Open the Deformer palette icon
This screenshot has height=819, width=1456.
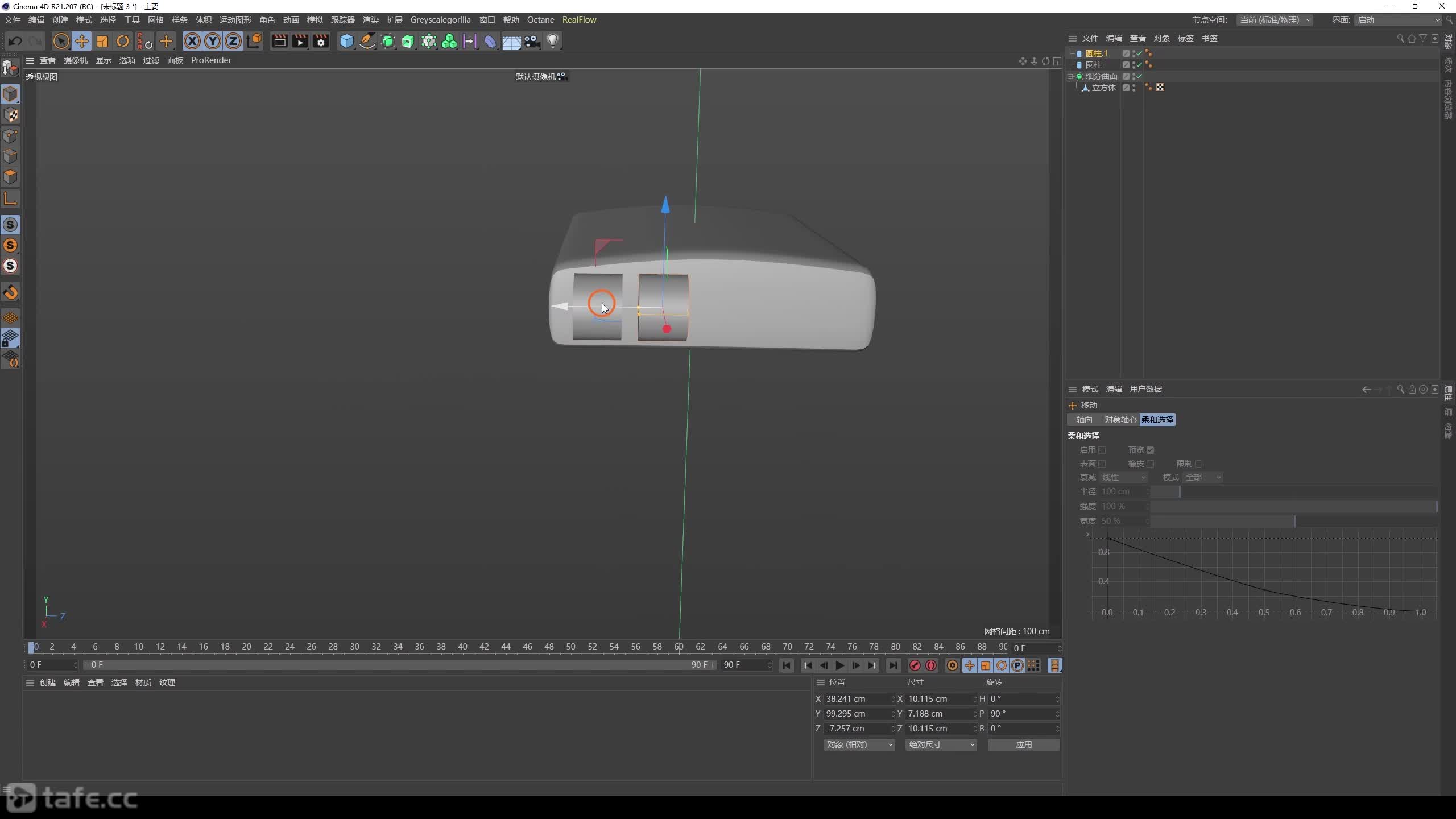[x=490, y=41]
